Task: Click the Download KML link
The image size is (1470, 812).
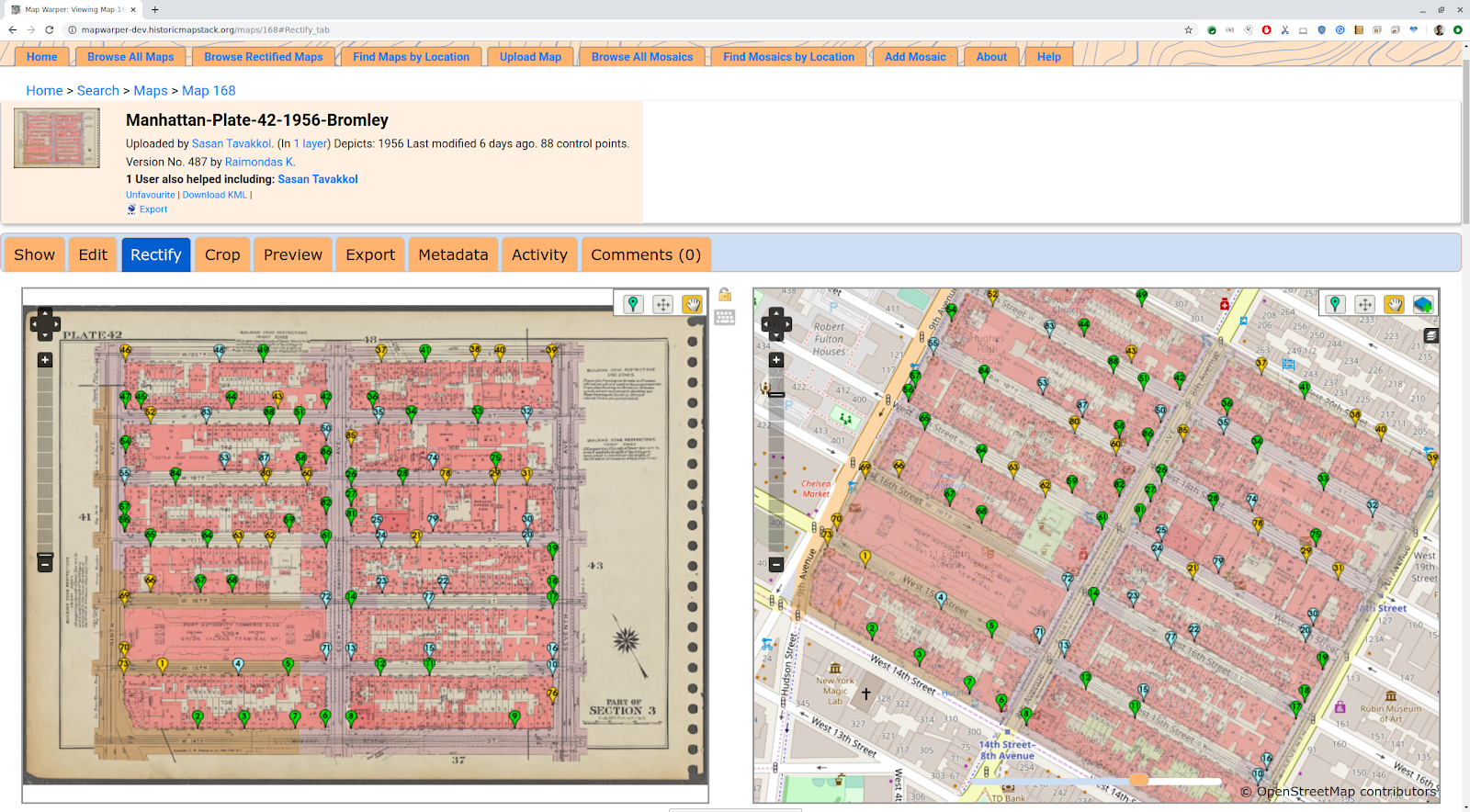Action: click(x=215, y=195)
